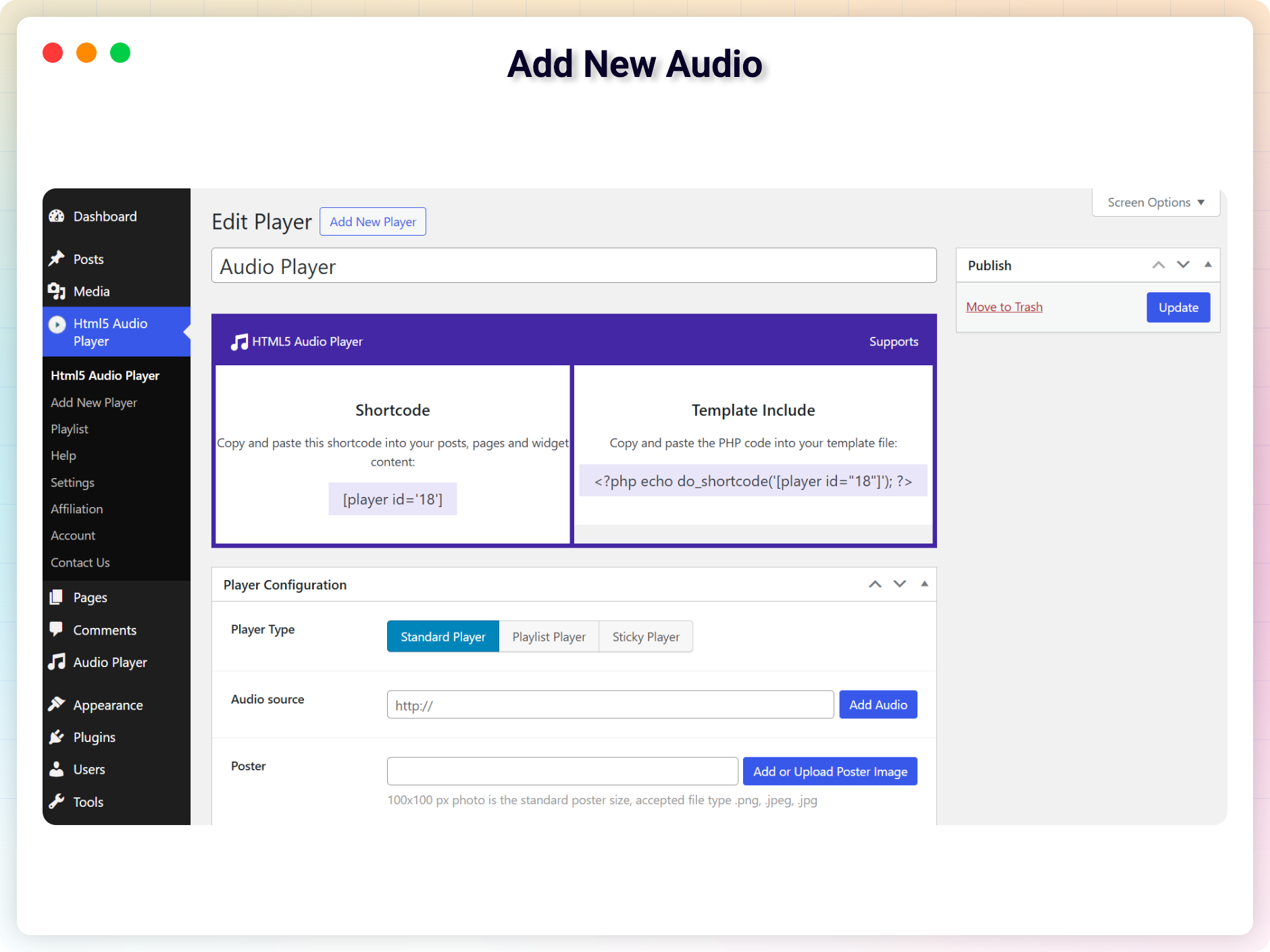1270x952 pixels.
Task: Click the Posts pushpin icon
Action: (x=57, y=259)
